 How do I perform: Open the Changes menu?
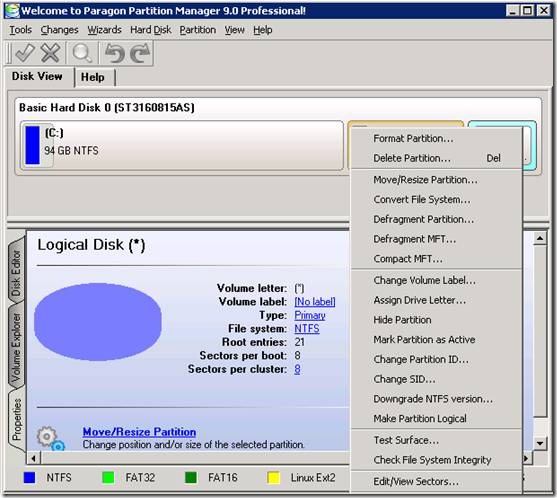(x=59, y=30)
